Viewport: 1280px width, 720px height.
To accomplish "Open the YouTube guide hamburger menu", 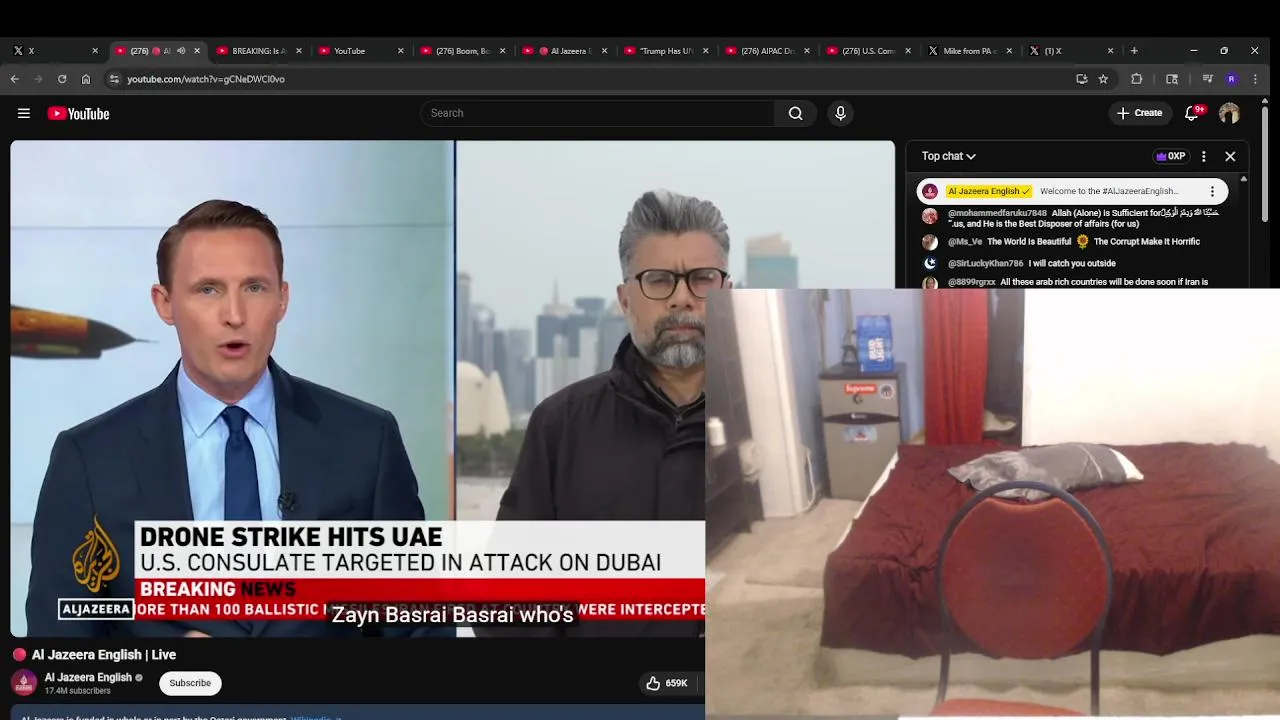I will coord(24,113).
